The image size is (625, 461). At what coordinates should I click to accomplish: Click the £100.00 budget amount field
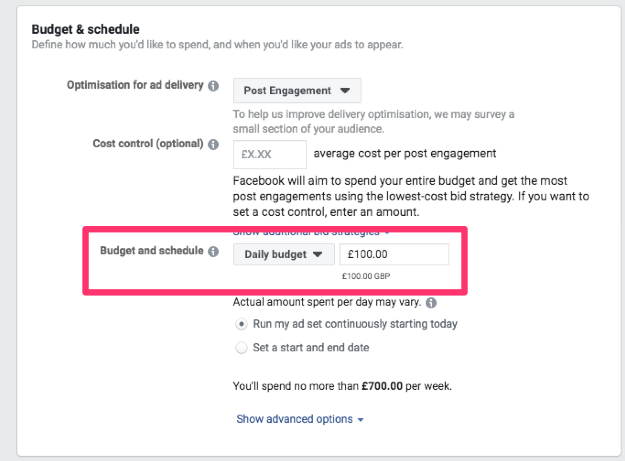pos(394,254)
